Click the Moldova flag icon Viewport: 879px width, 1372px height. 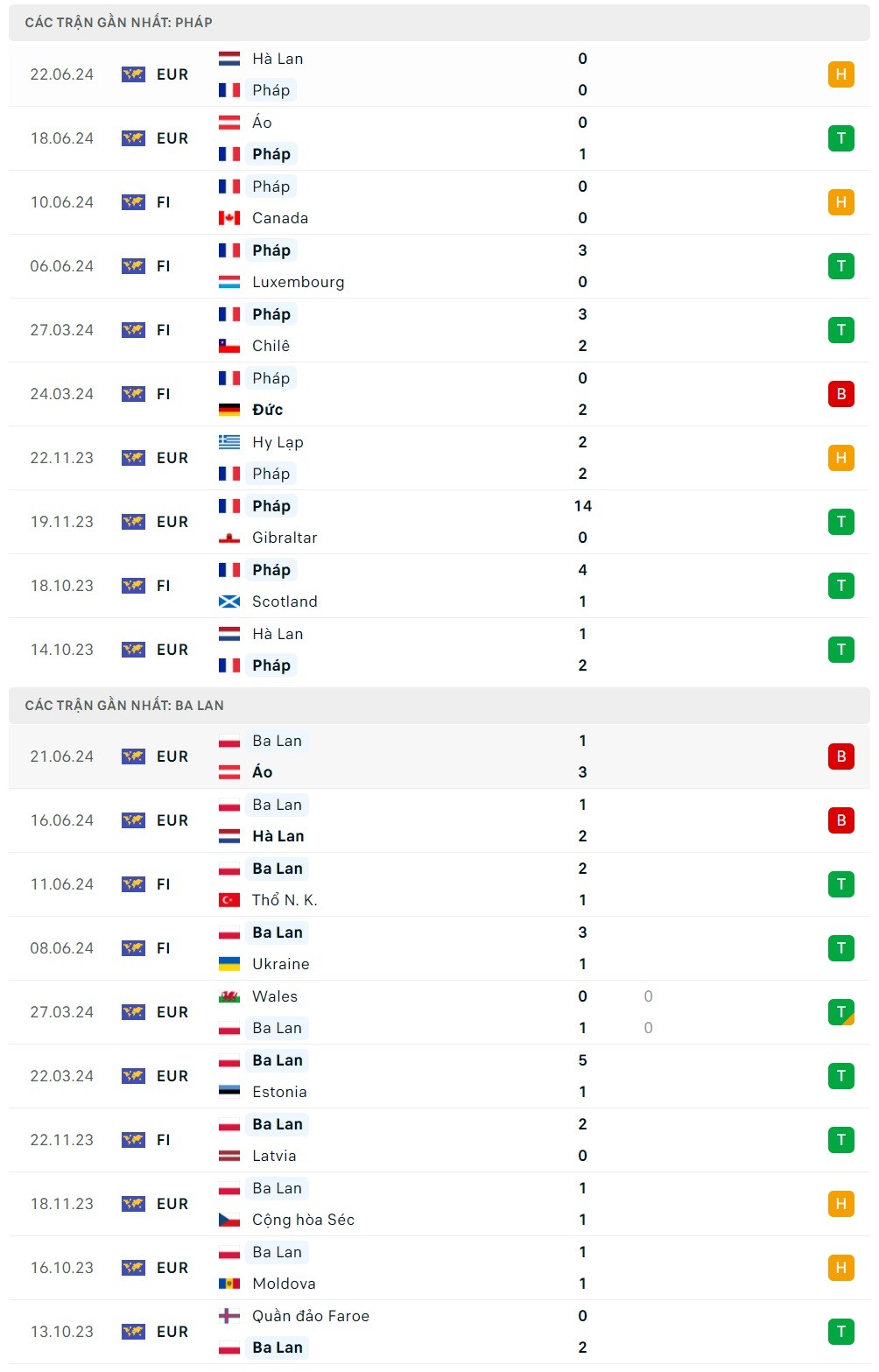pos(229,1284)
